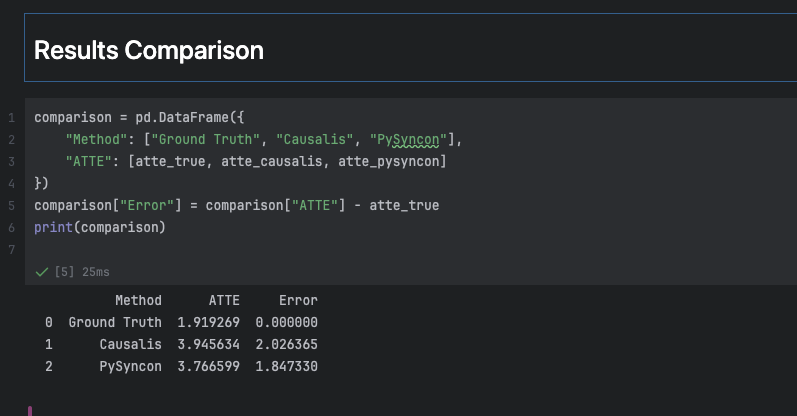Click the pink cell marker below the output

[x=30, y=410]
